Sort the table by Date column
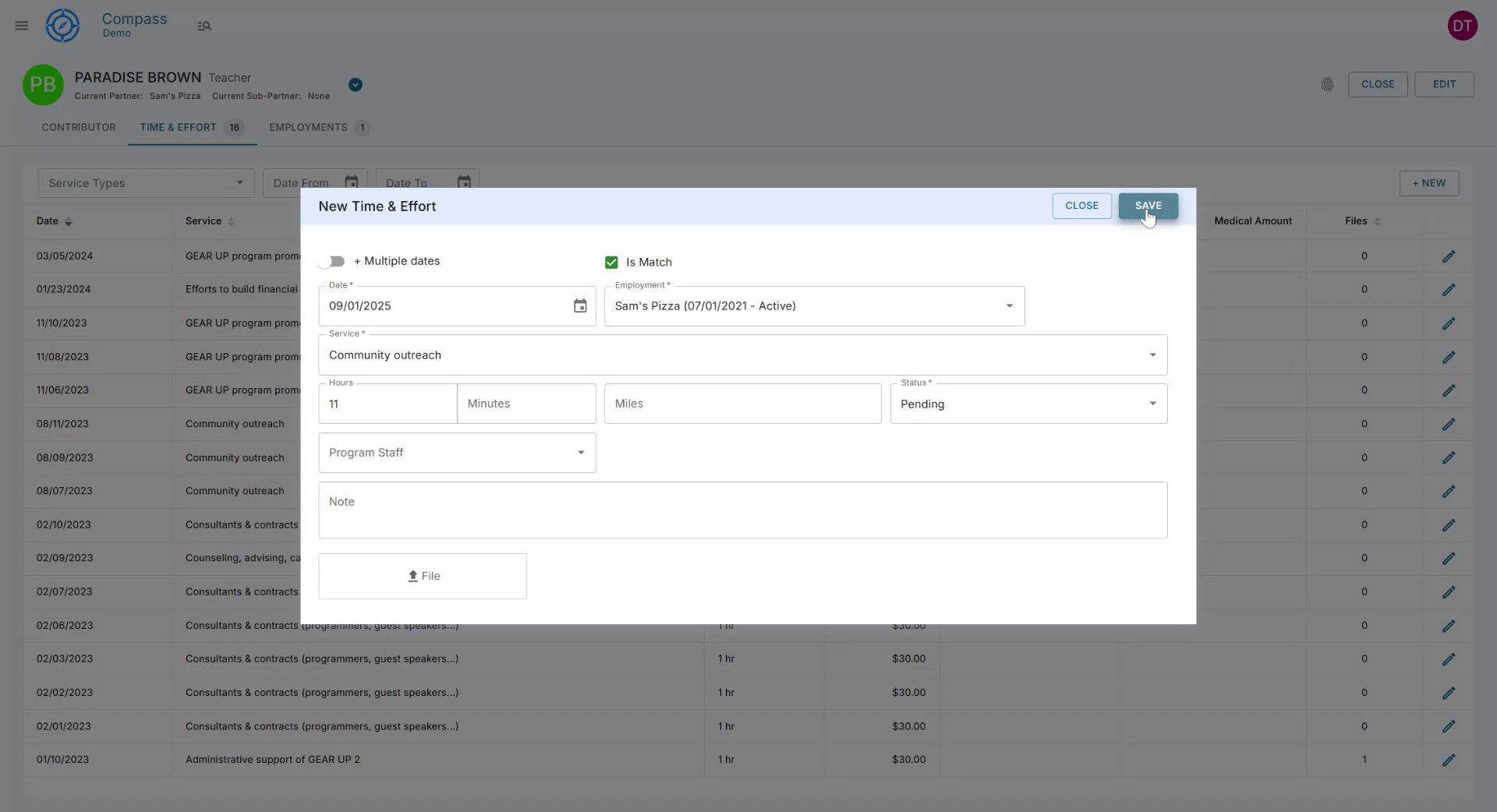The width and height of the screenshot is (1497, 812). click(68, 221)
